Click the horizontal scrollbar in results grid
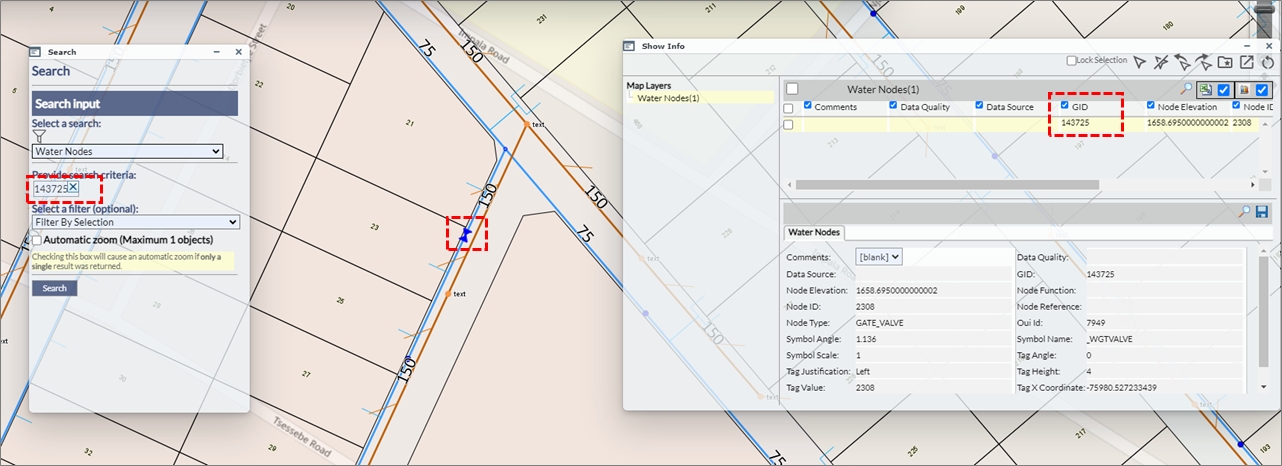The image size is (1282, 466). [x=945, y=185]
